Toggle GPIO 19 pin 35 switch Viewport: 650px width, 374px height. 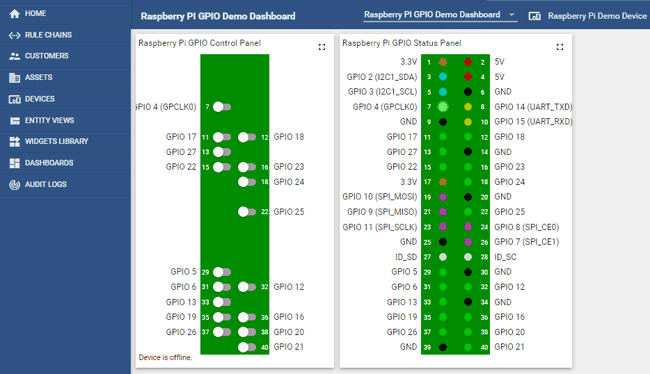point(222,317)
